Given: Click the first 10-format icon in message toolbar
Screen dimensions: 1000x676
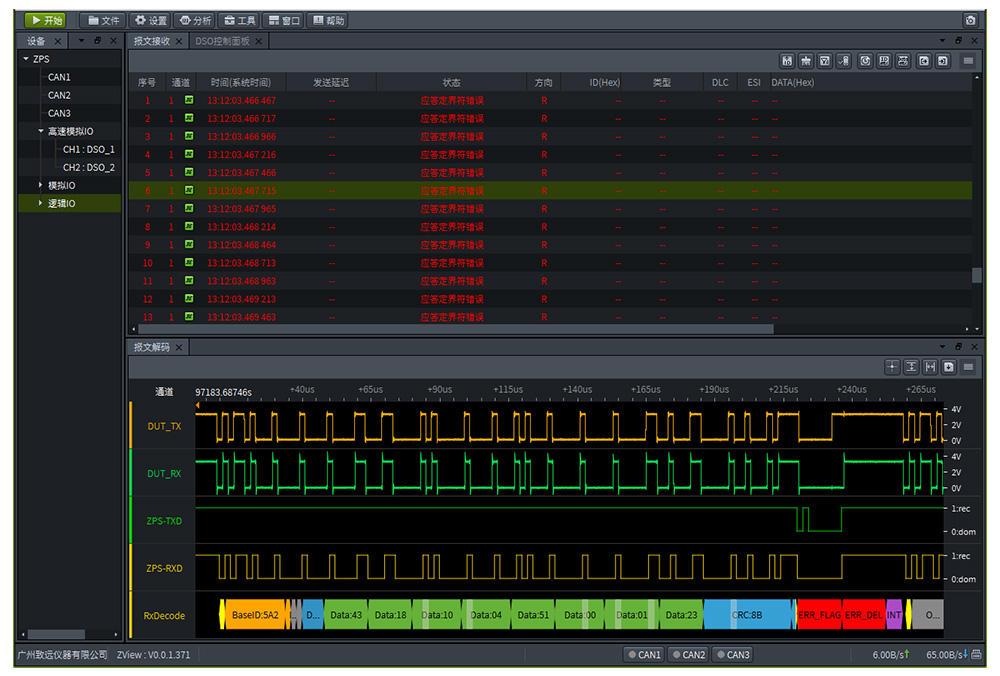Looking at the screenshot, I should (787, 61).
